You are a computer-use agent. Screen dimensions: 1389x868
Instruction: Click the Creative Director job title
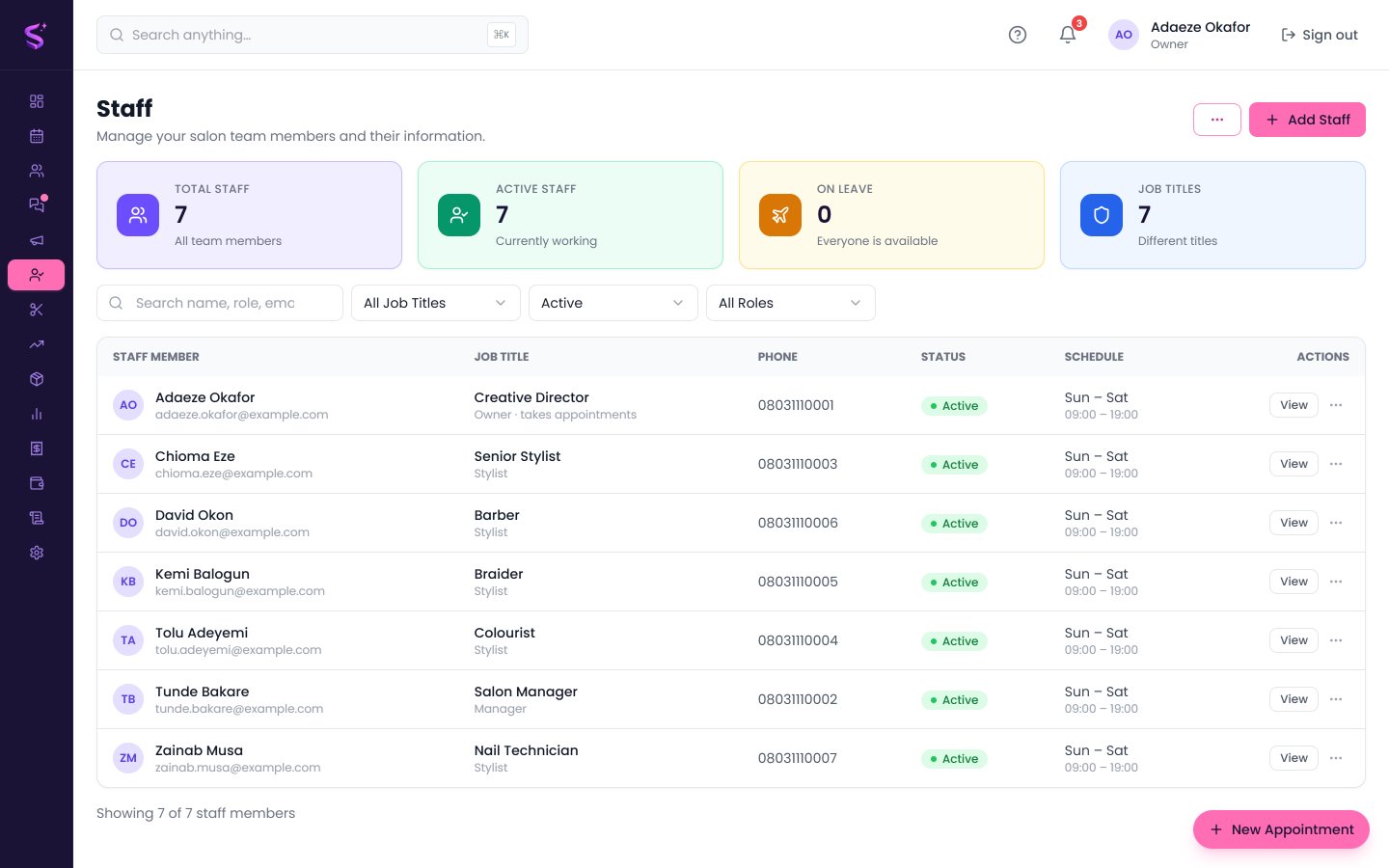click(531, 397)
